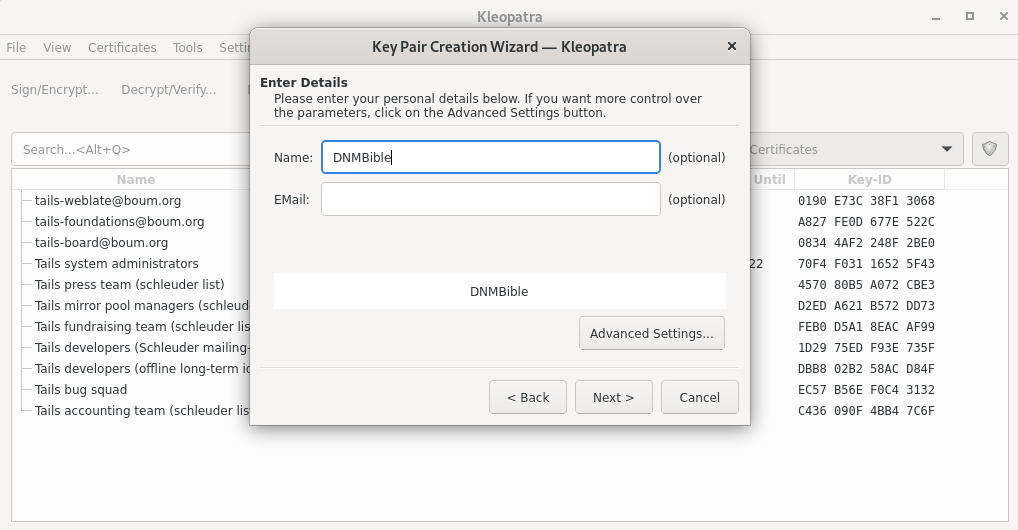This screenshot has height=530, width=1018.
Task: Click into the EMail input field
Action: pyautogui.click(x=490, y=199)
